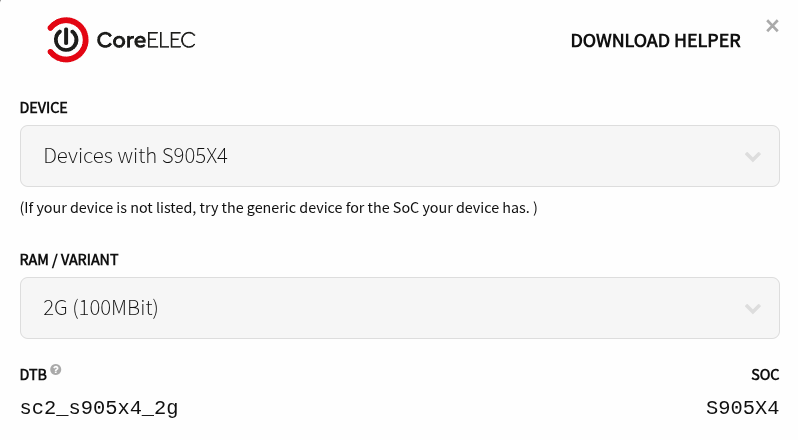Screen dimensions: 798x440
Task: Expand the RAM / Variant chevron arrow
Action: 753,309
